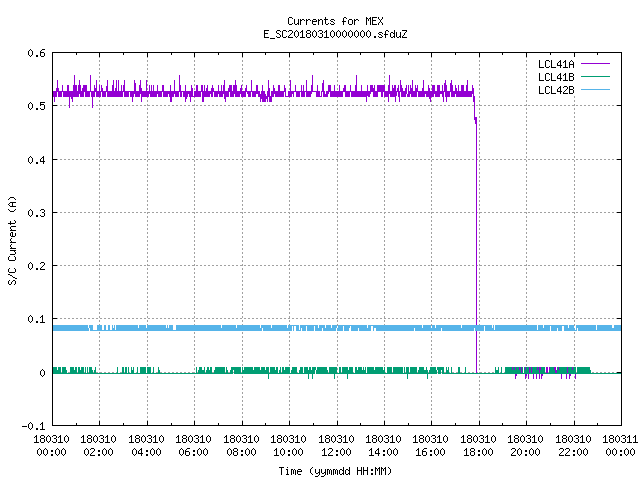Click the y-axis tick value "0.1"
The image size is (640, 480).
[36, 319]
